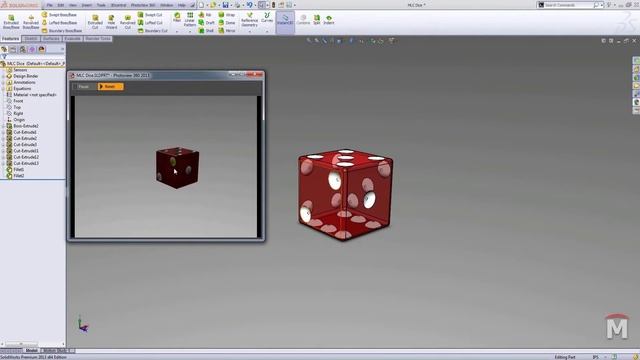The height and width of the screenshot is (360, 640).
Task: Expand the Curves dropdown arrow
Action: click(267, 31)
